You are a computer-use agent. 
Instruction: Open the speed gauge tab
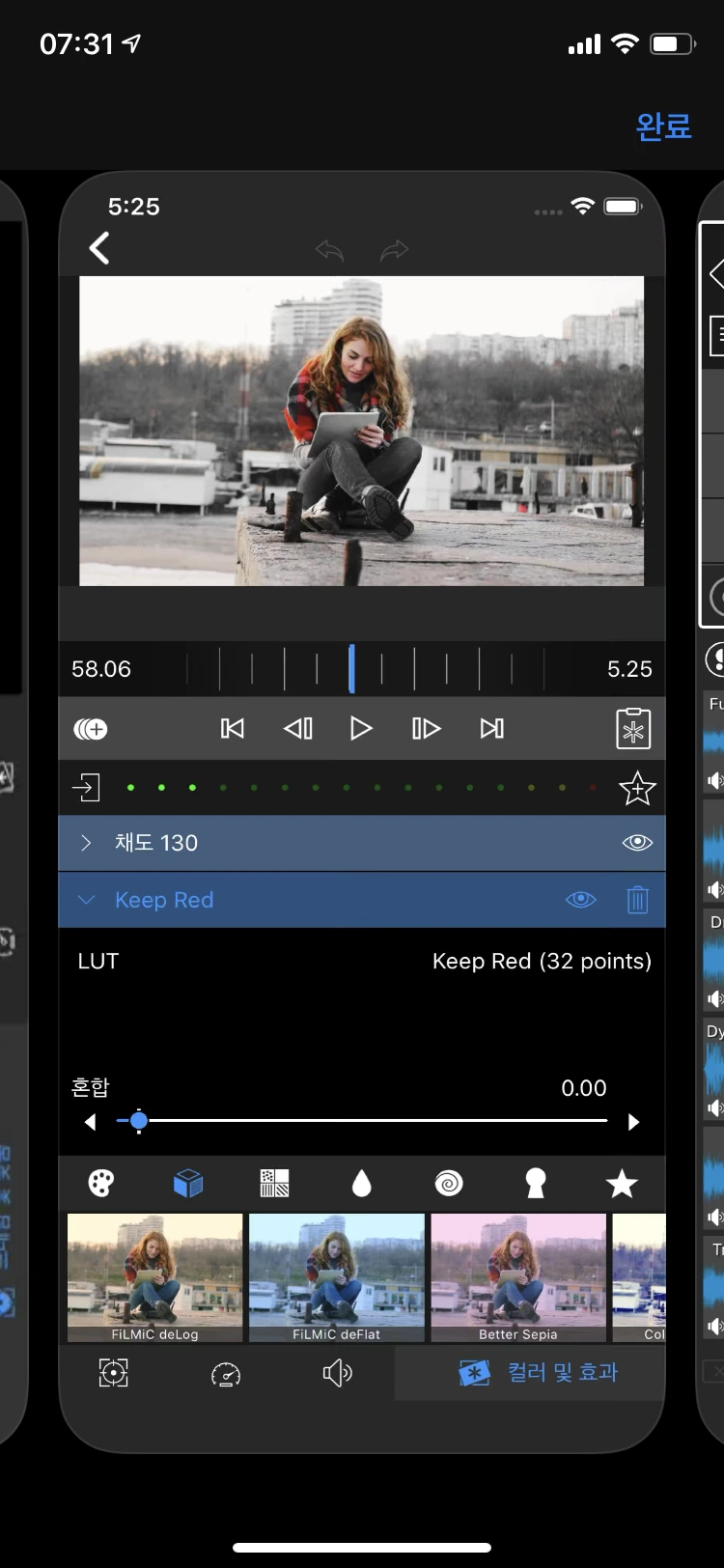226,1373
